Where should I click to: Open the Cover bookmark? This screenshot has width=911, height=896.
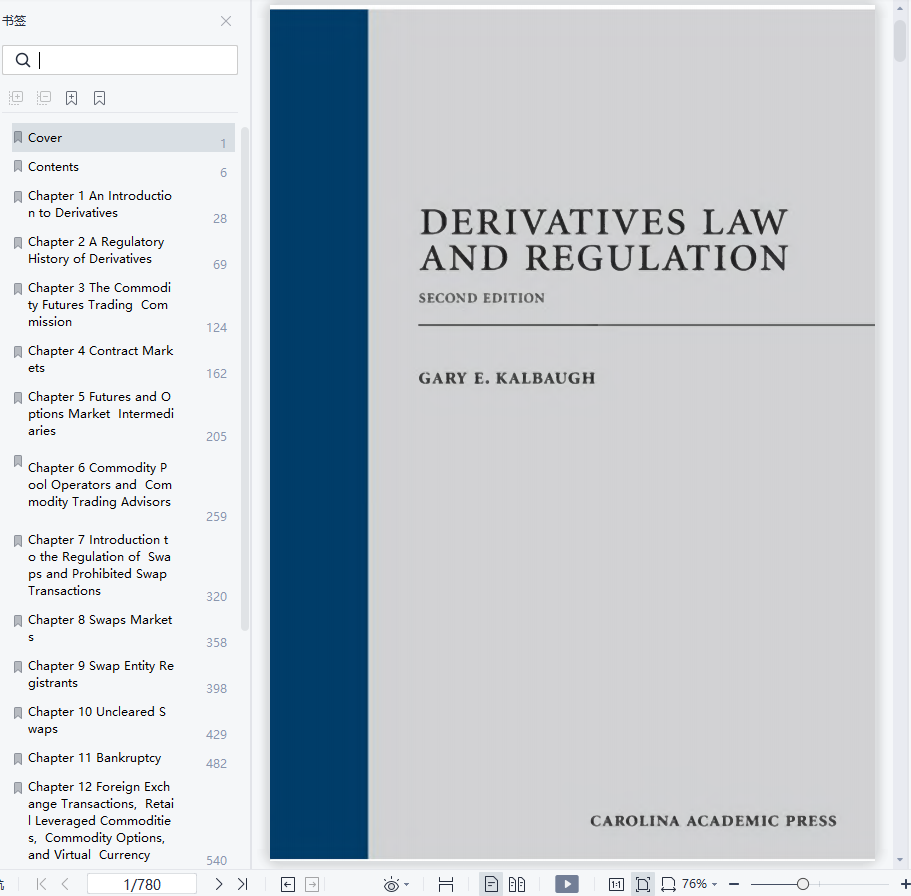(x=123, y=138)
